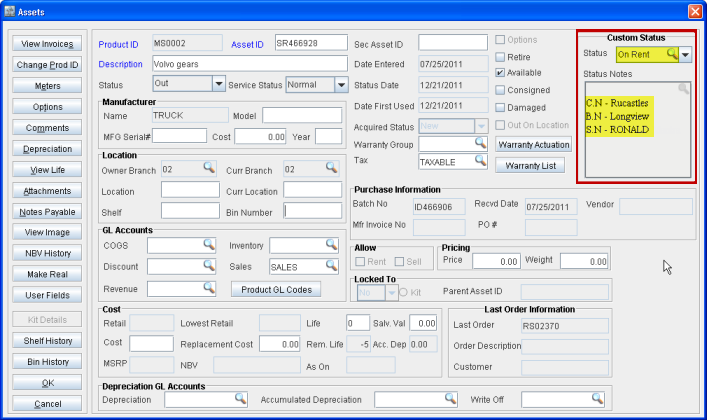Image resolution: width=707 pixels, height=420 pixels.
Task: Toggle the Allow Sell checkbox
Action: [x=399, y=262]
